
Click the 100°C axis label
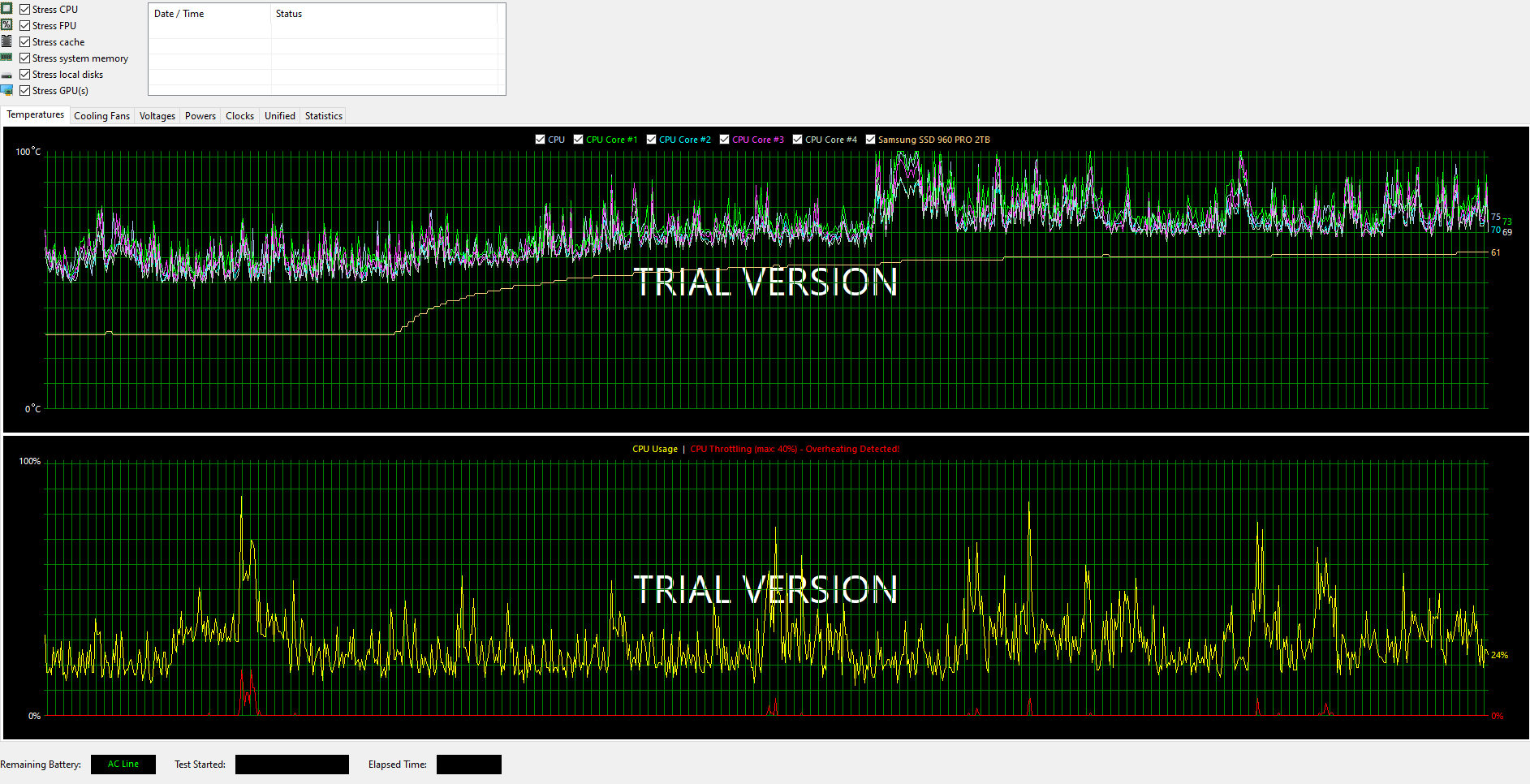coord(28,152)
